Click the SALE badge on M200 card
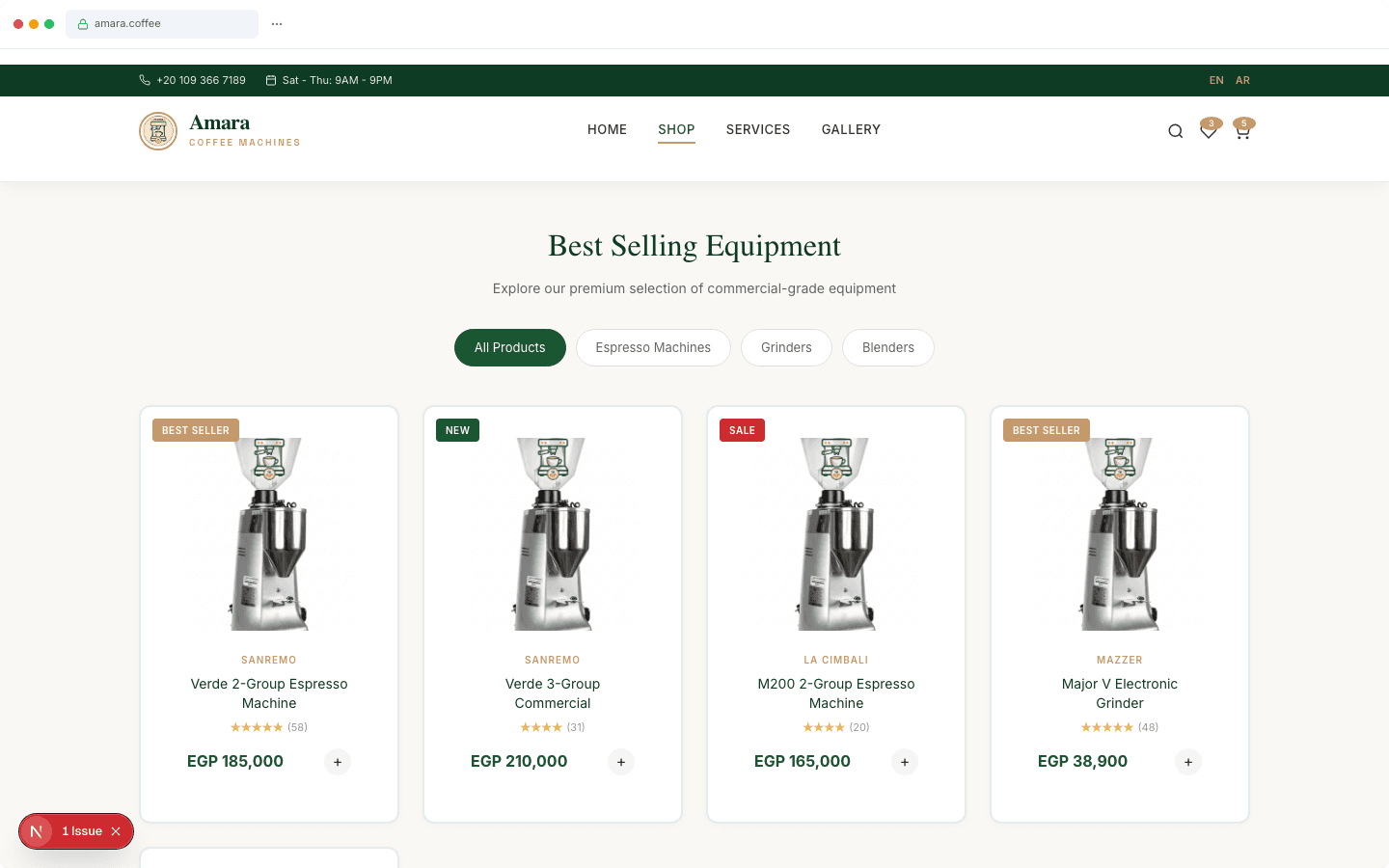Screen dimensions: 1389x868 tap(742, 430)
